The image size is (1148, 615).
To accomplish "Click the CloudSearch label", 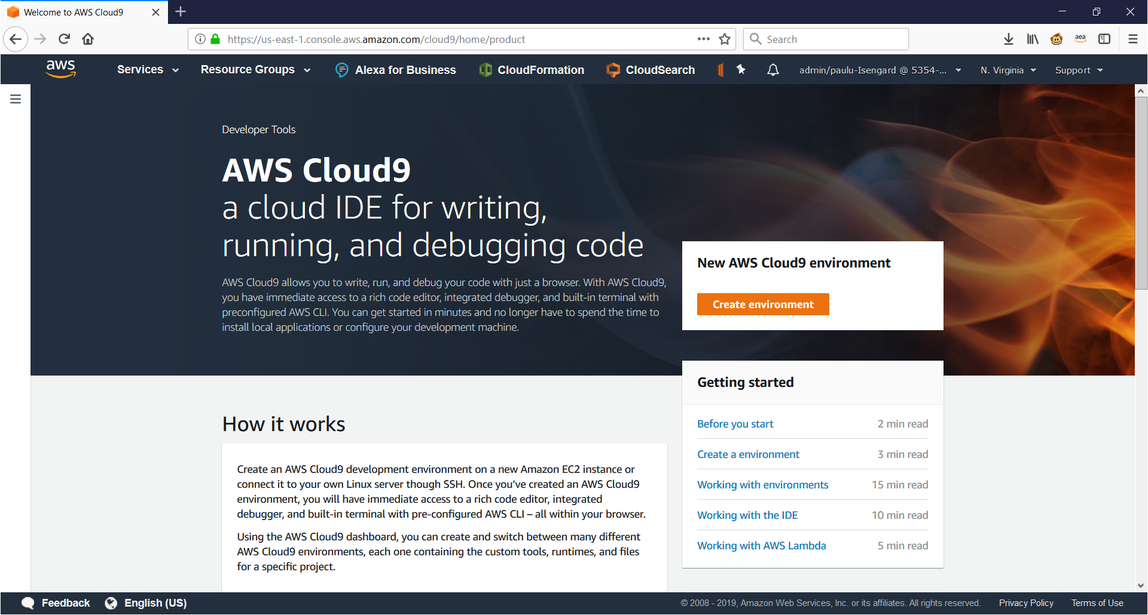I will point(660,70).
